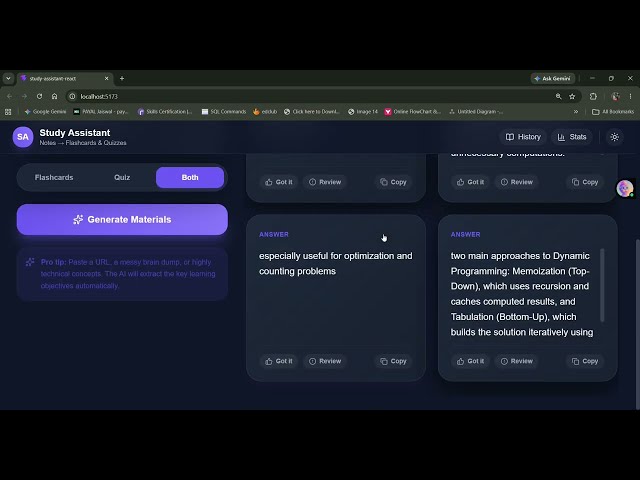Open tab search dropdown arrow
Screen dimensions: 640x480
click(8, 78)
